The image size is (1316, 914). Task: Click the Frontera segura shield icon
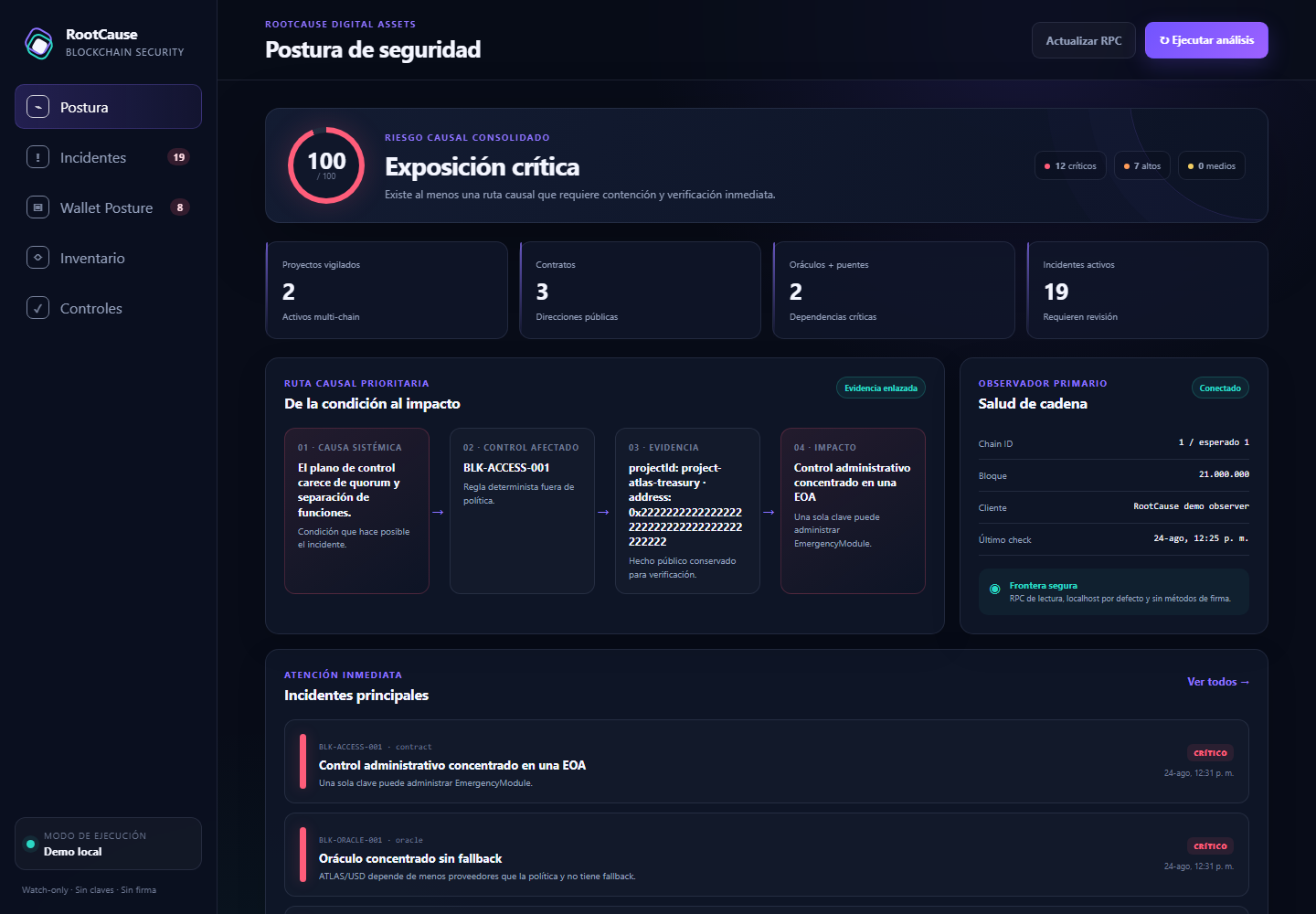point(994,590)
